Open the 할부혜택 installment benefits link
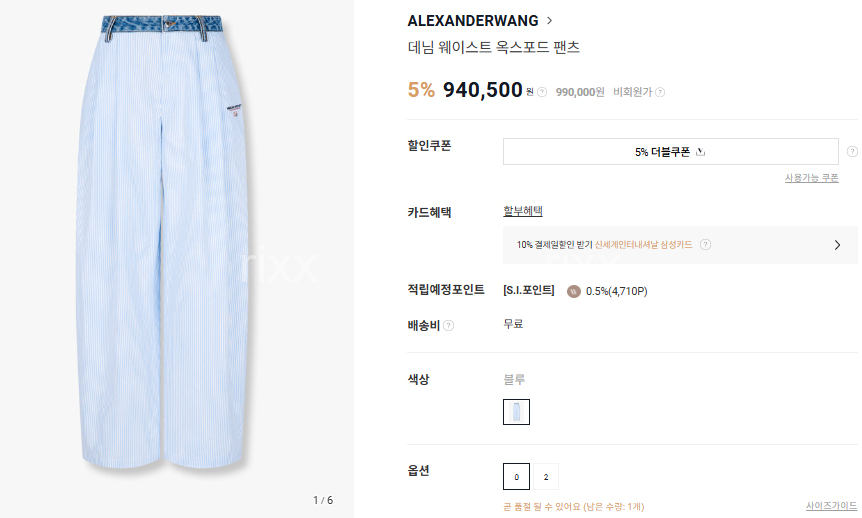The image size is (862, 518). pyautogui.click(x=522, y=211)
